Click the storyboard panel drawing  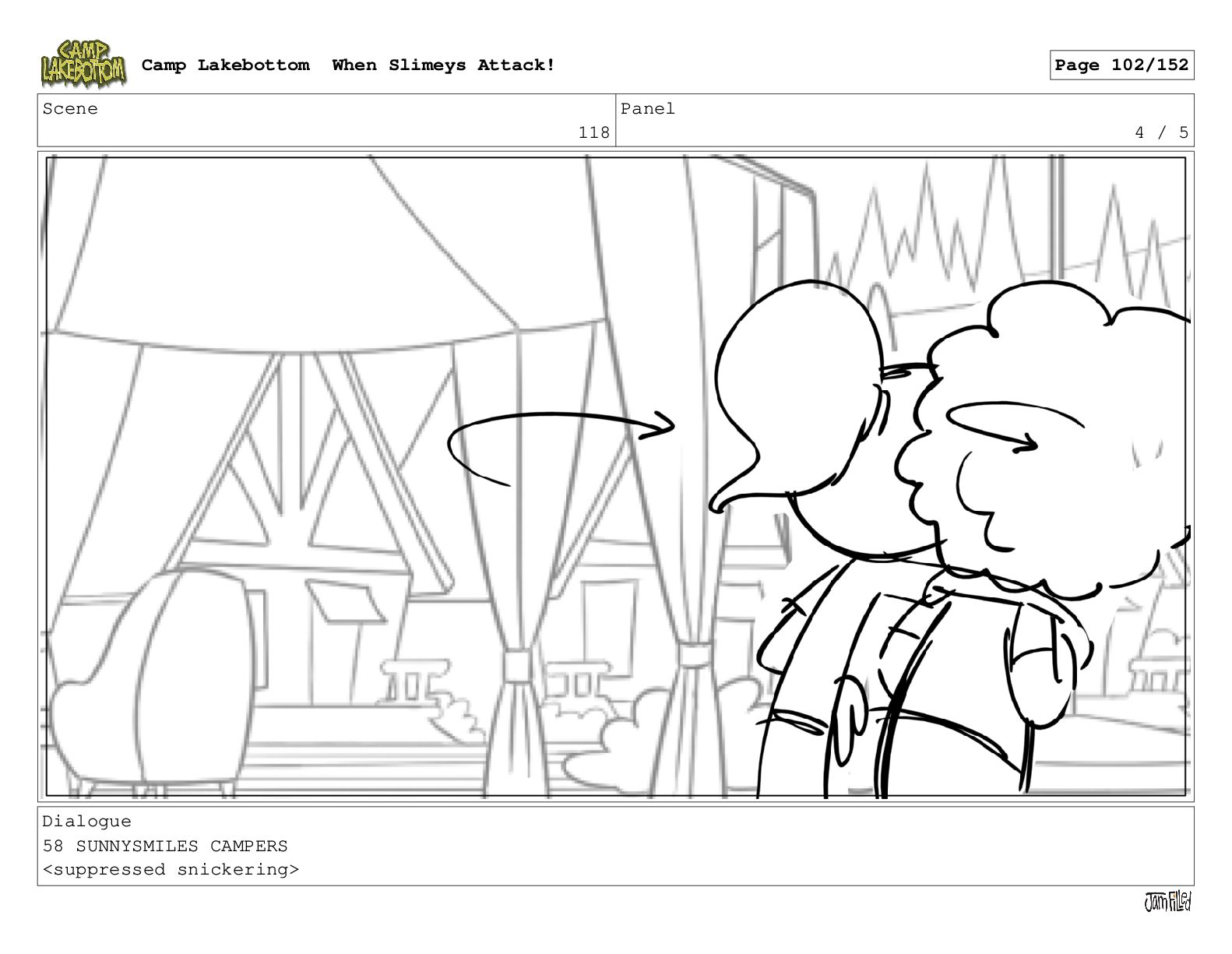pyautogui.click(x=615, y=477)
